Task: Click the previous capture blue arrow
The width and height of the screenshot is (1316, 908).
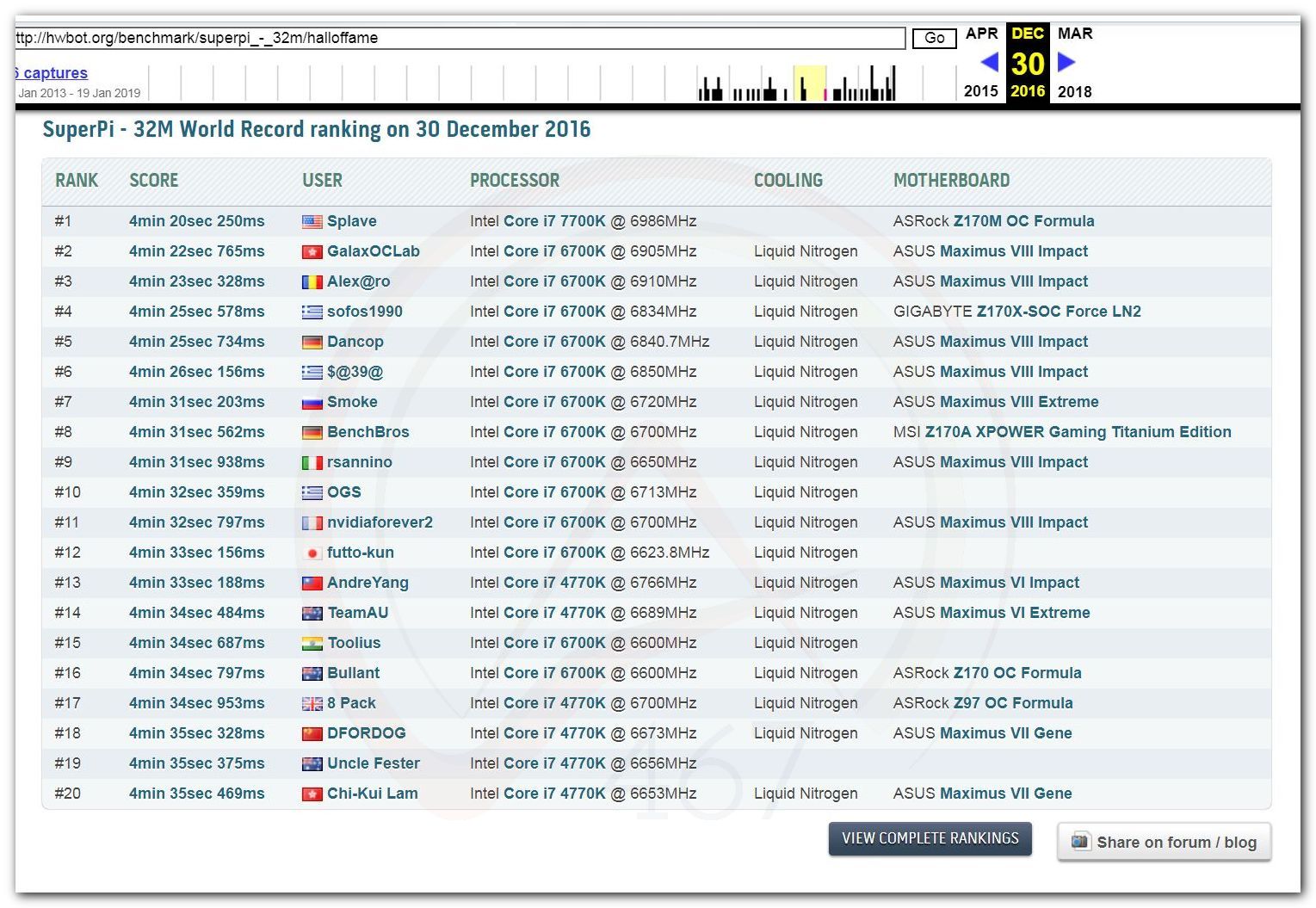Action: coord(989,62)
